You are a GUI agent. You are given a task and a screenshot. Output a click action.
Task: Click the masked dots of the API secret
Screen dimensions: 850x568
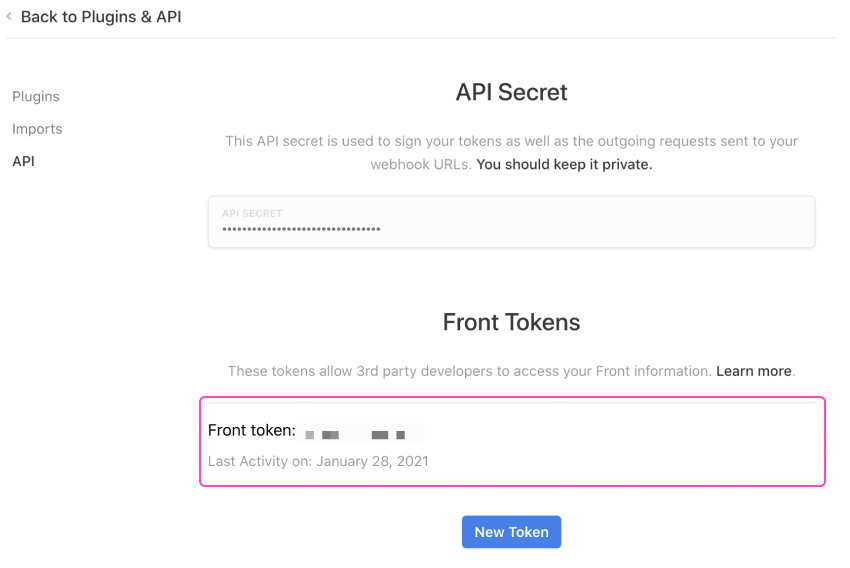click(301, 230)
